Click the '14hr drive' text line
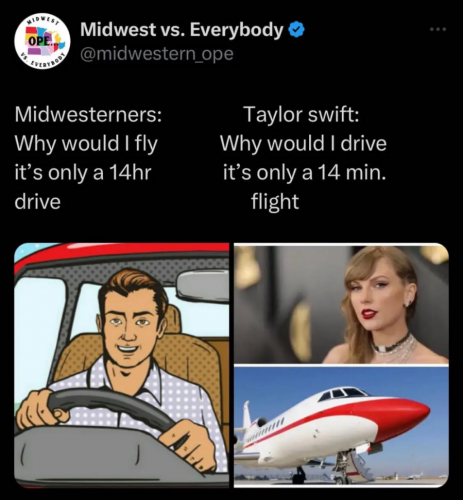Viewport: 463px width, 500px height. tap(83, 187)
